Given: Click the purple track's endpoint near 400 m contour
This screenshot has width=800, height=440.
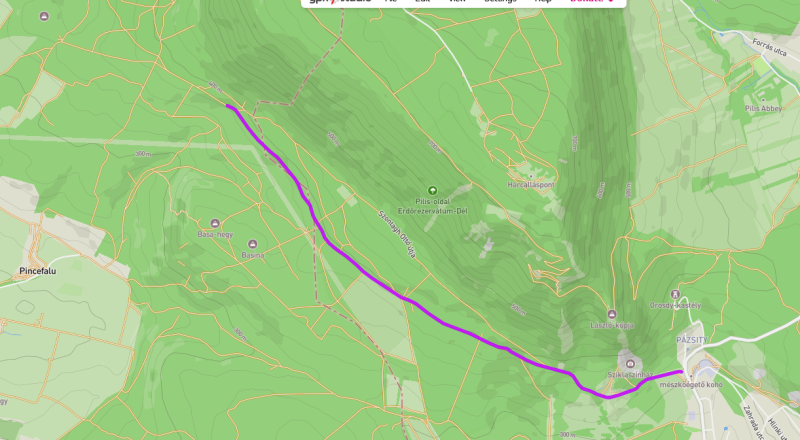Looking at the screenshot, I should (x=227, y=106).
